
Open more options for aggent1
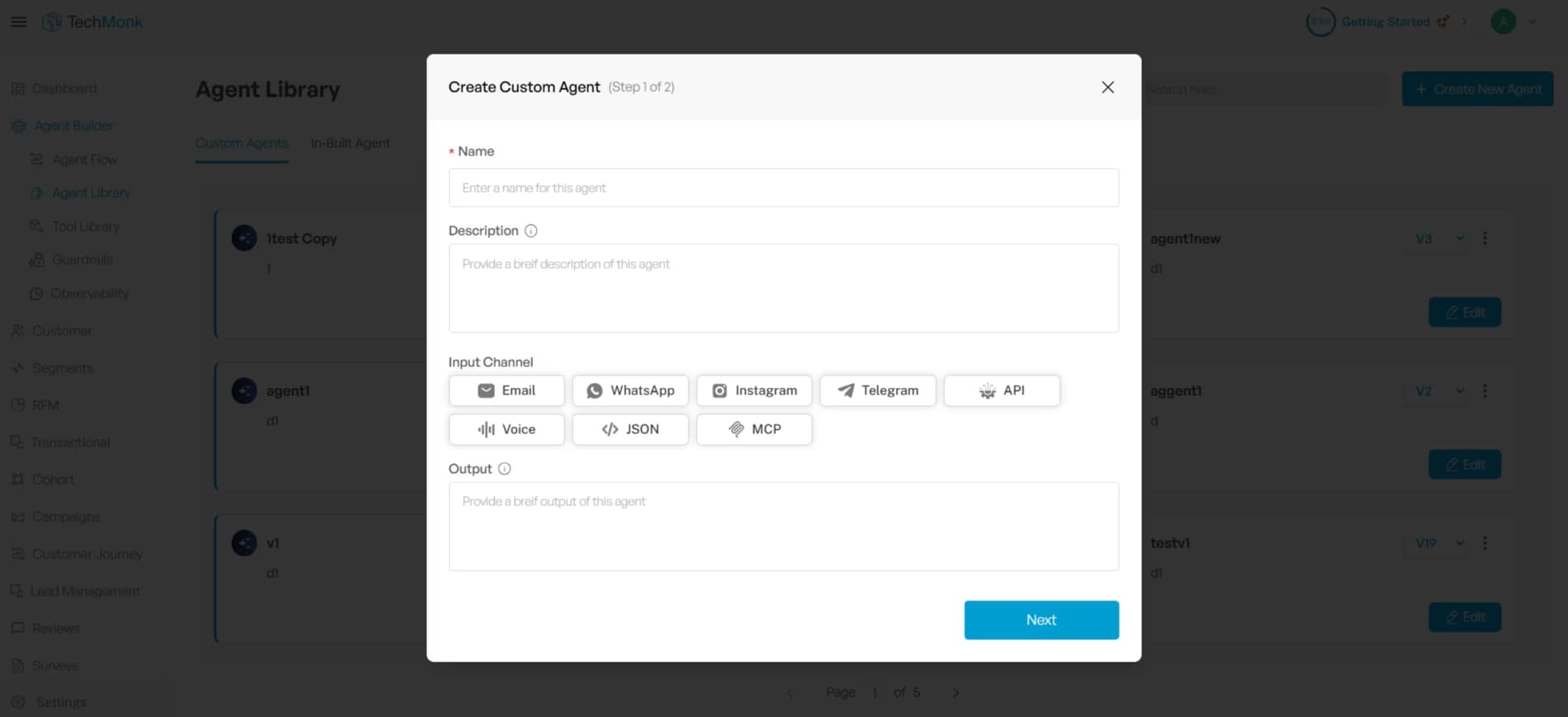point(1485,390)
